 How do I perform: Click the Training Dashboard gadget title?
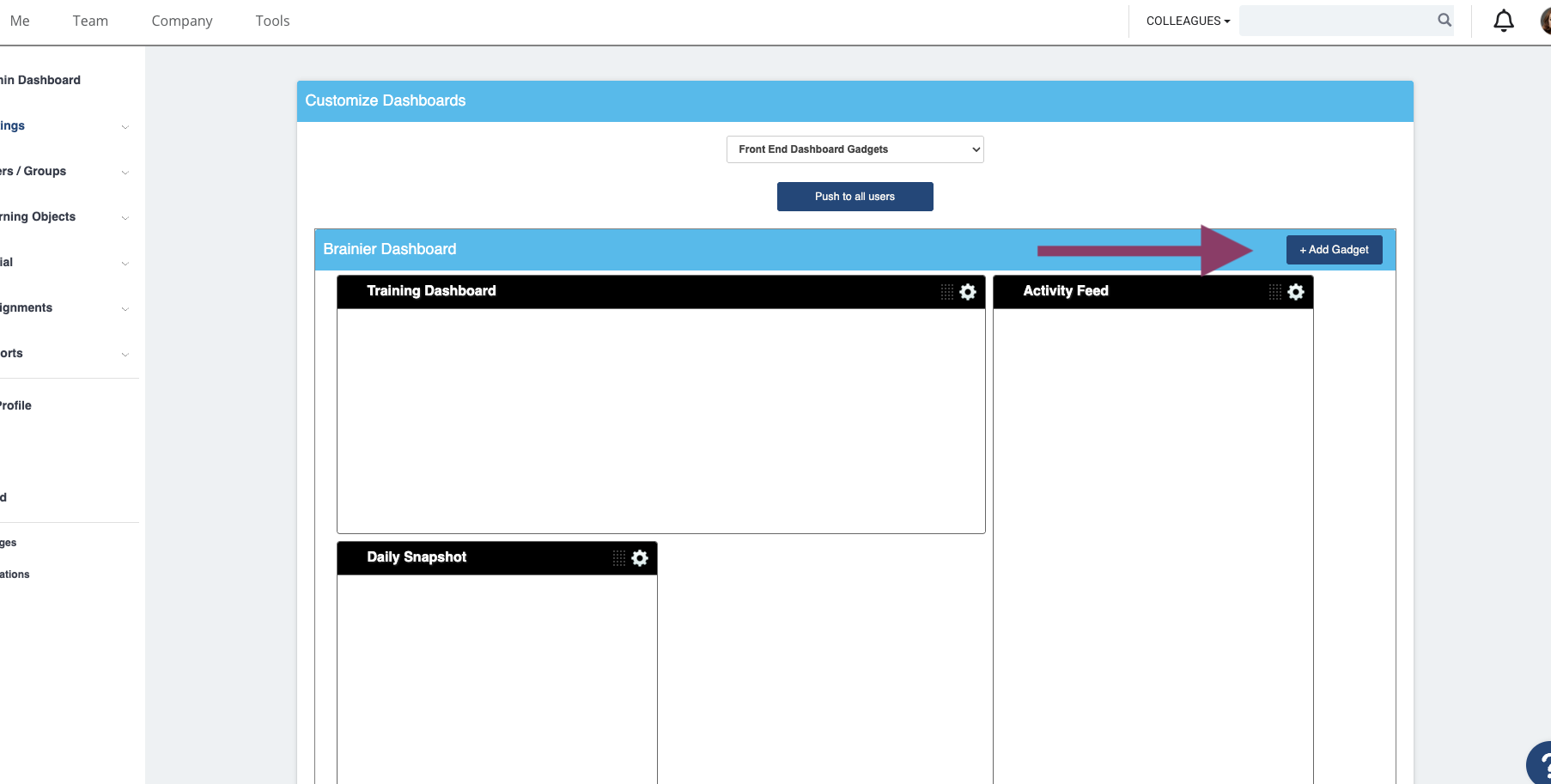coord(431,291)
